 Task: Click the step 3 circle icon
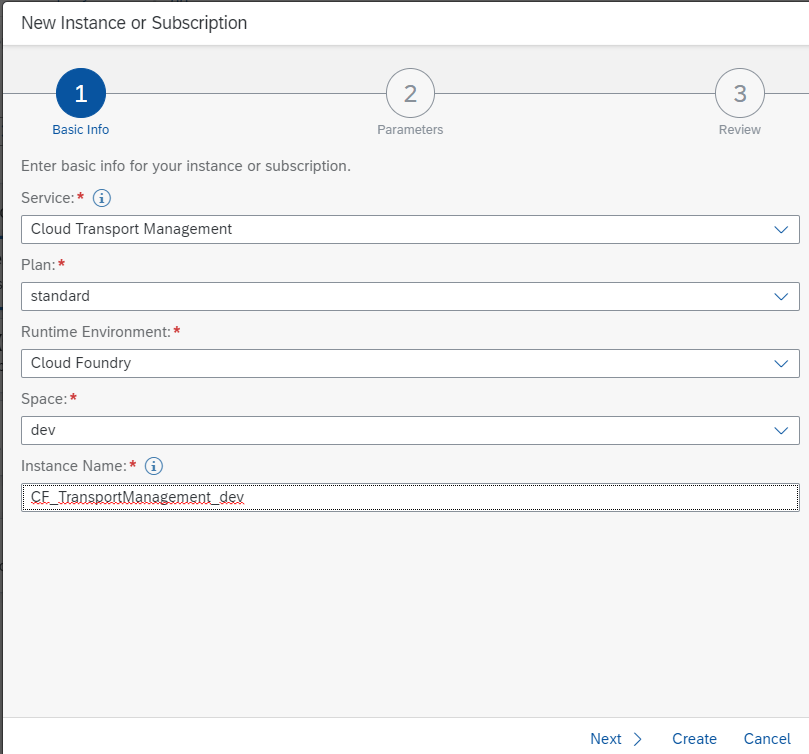coord(739,94)
